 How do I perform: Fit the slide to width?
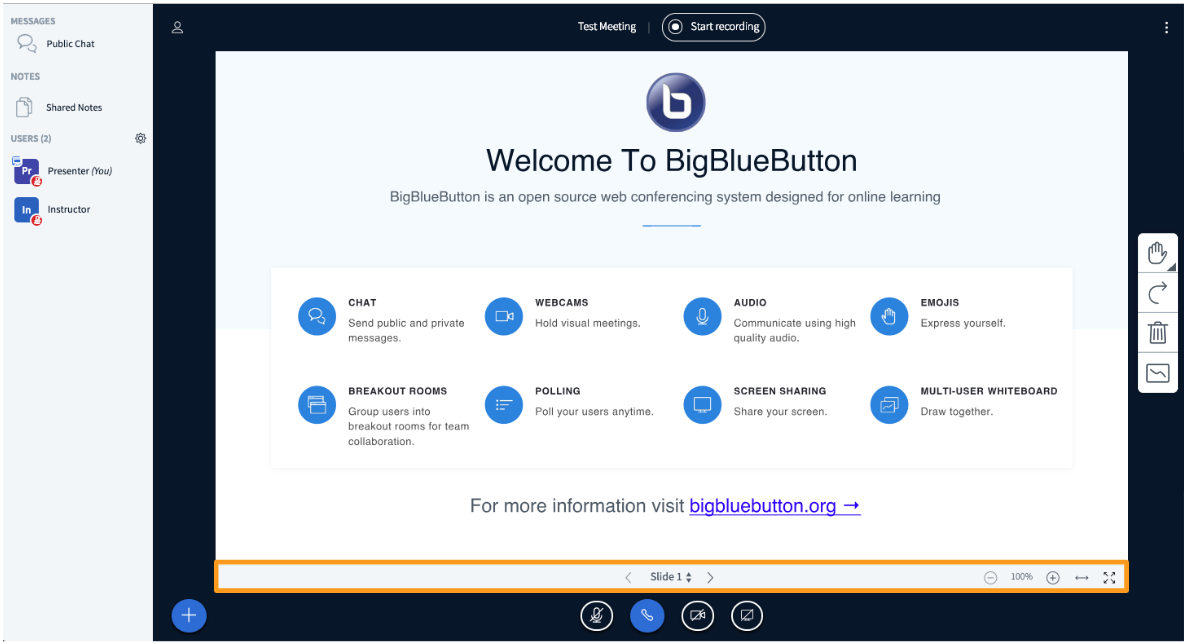pos(1081,577)
